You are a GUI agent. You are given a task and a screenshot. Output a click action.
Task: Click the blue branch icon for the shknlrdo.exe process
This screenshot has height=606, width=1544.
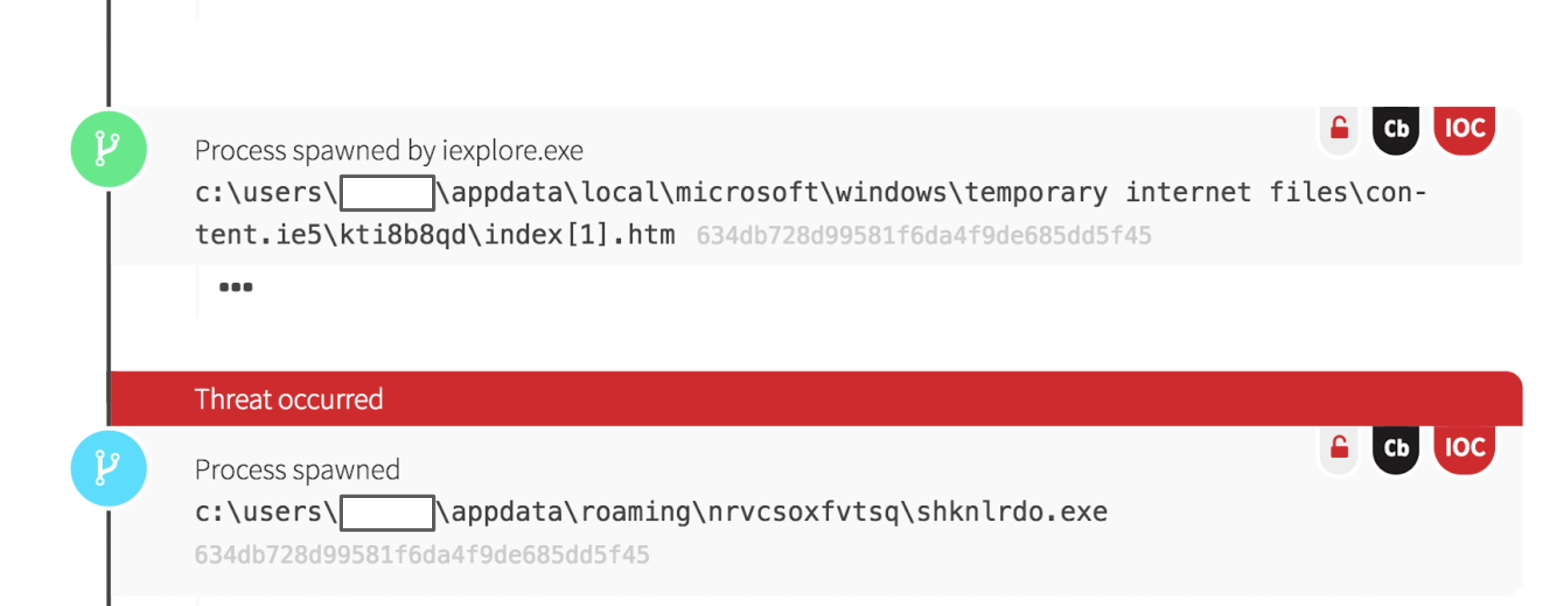[109, 467]
